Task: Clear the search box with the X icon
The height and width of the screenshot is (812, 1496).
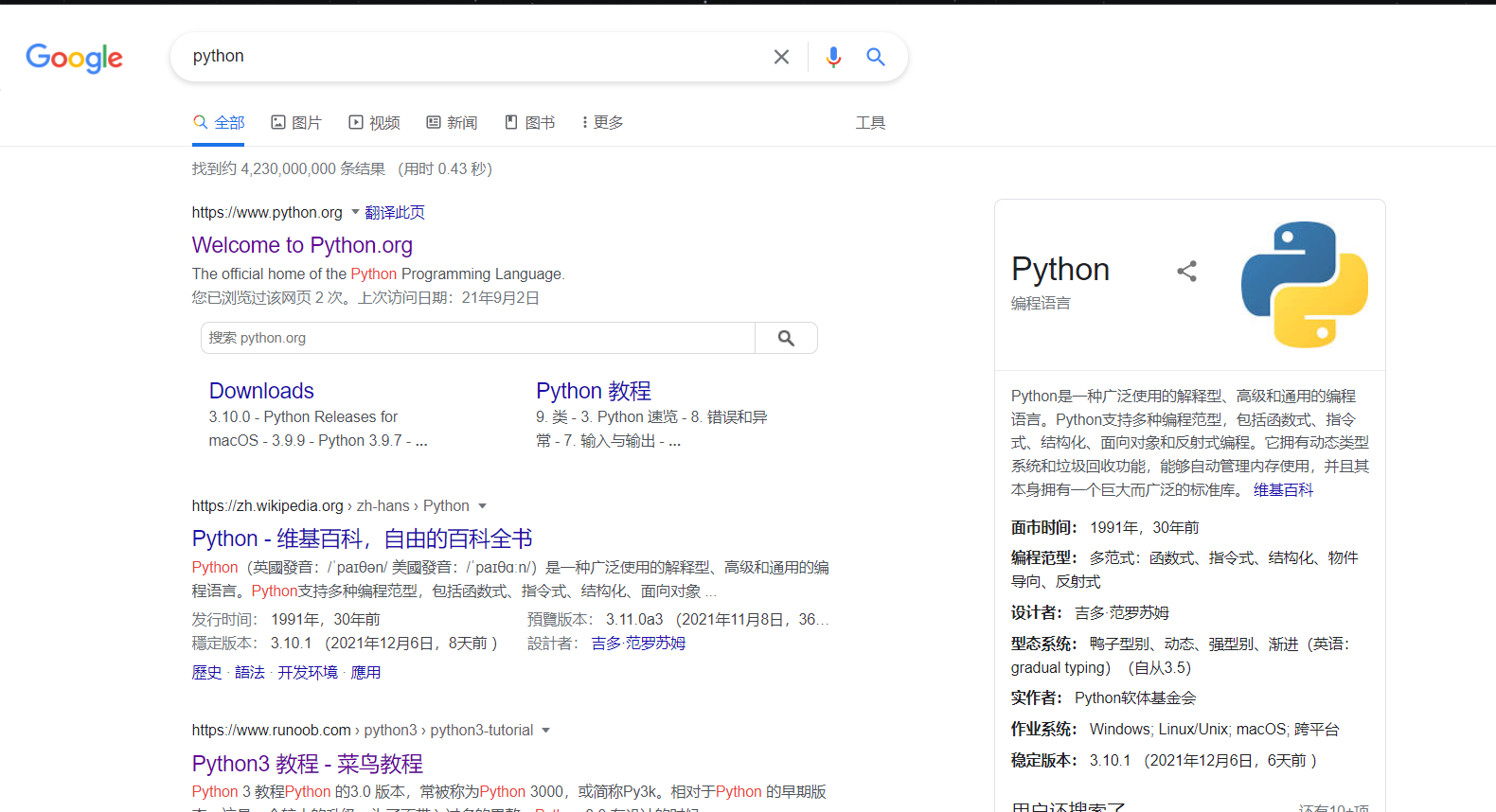Action: (781, 57)
